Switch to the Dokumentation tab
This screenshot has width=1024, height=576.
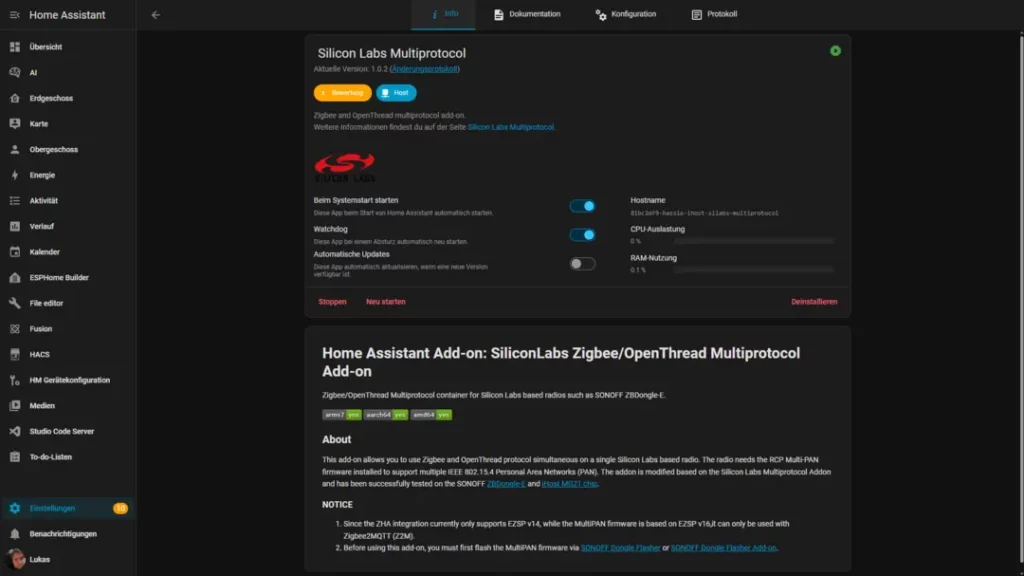(527, 14)
